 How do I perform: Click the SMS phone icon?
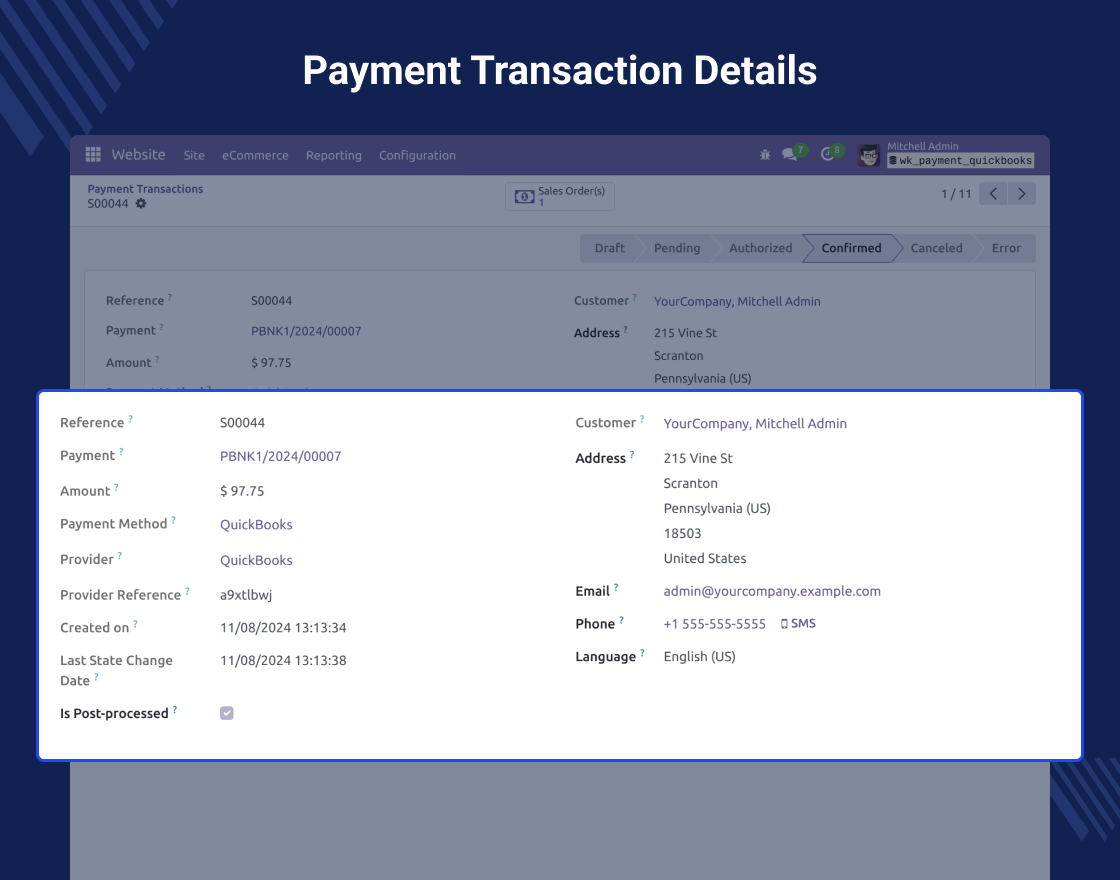click(784, 624)
